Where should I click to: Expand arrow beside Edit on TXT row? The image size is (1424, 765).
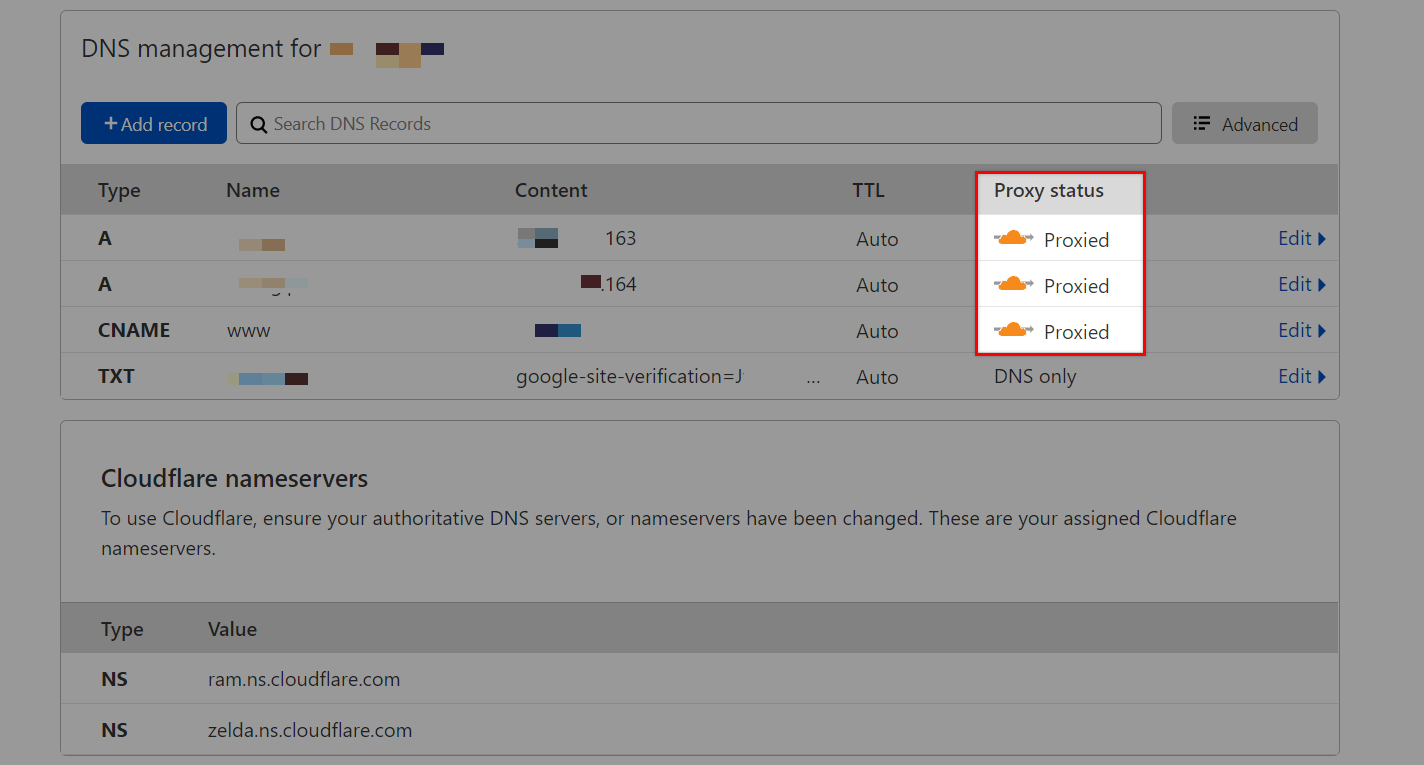tap(1322, 377)
